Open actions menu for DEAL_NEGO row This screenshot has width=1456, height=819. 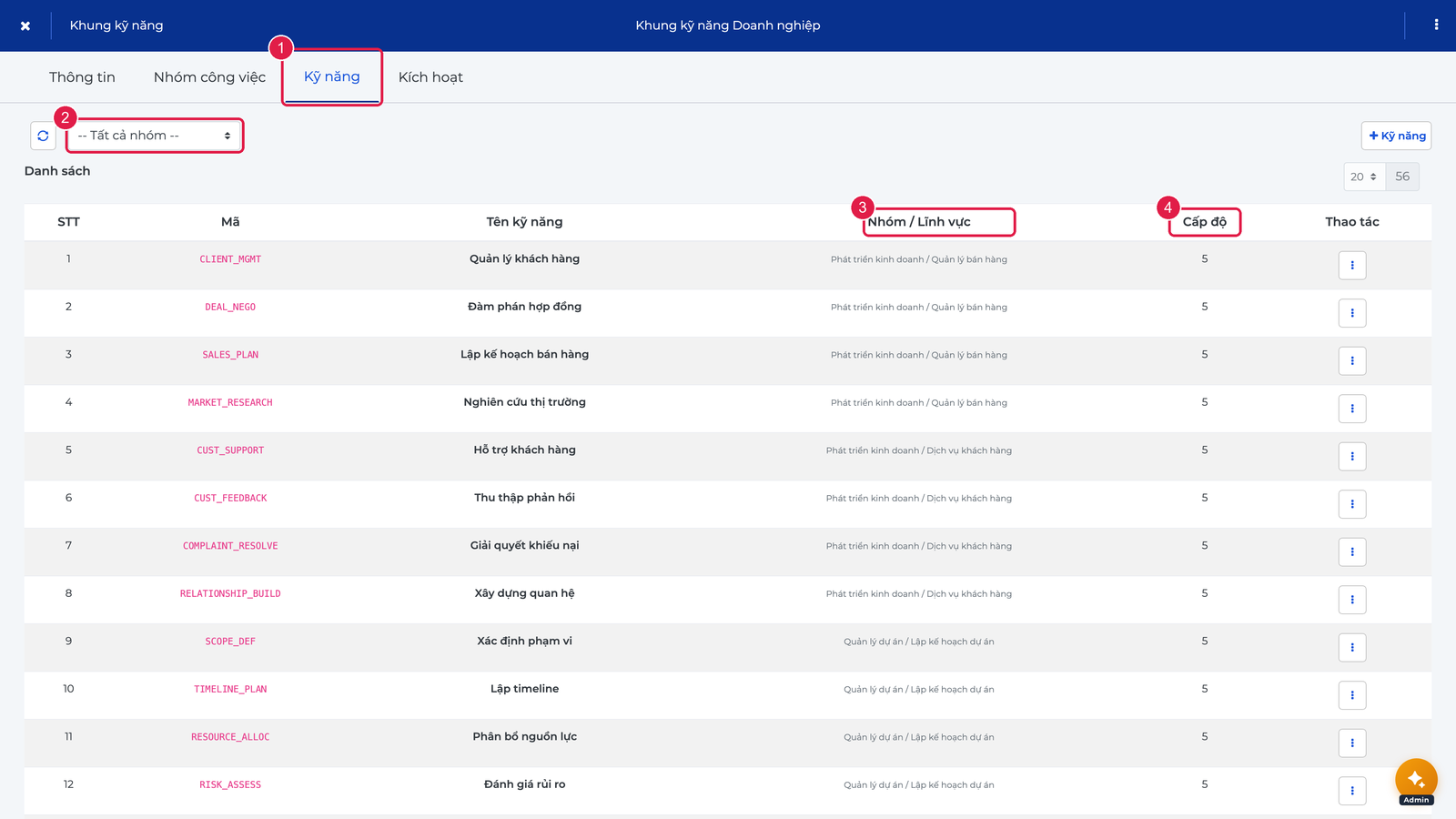pyautogui.click(x=1352, y=313)
